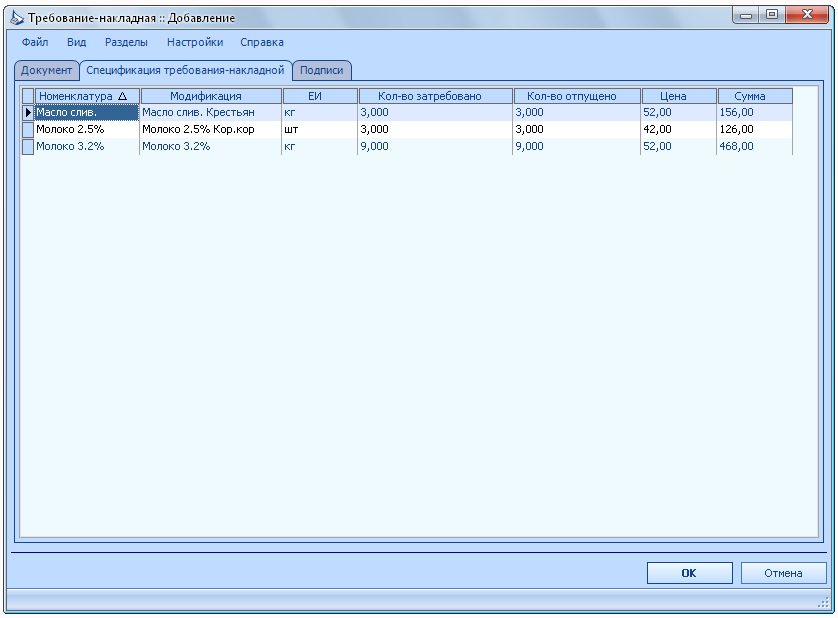The image size is (838, 618).
Task: Click the Цена column header
Action: [679, 96]
